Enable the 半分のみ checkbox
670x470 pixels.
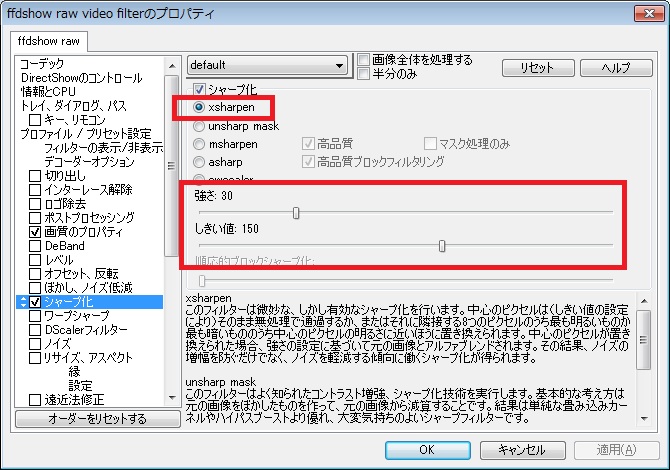point(364,74)
